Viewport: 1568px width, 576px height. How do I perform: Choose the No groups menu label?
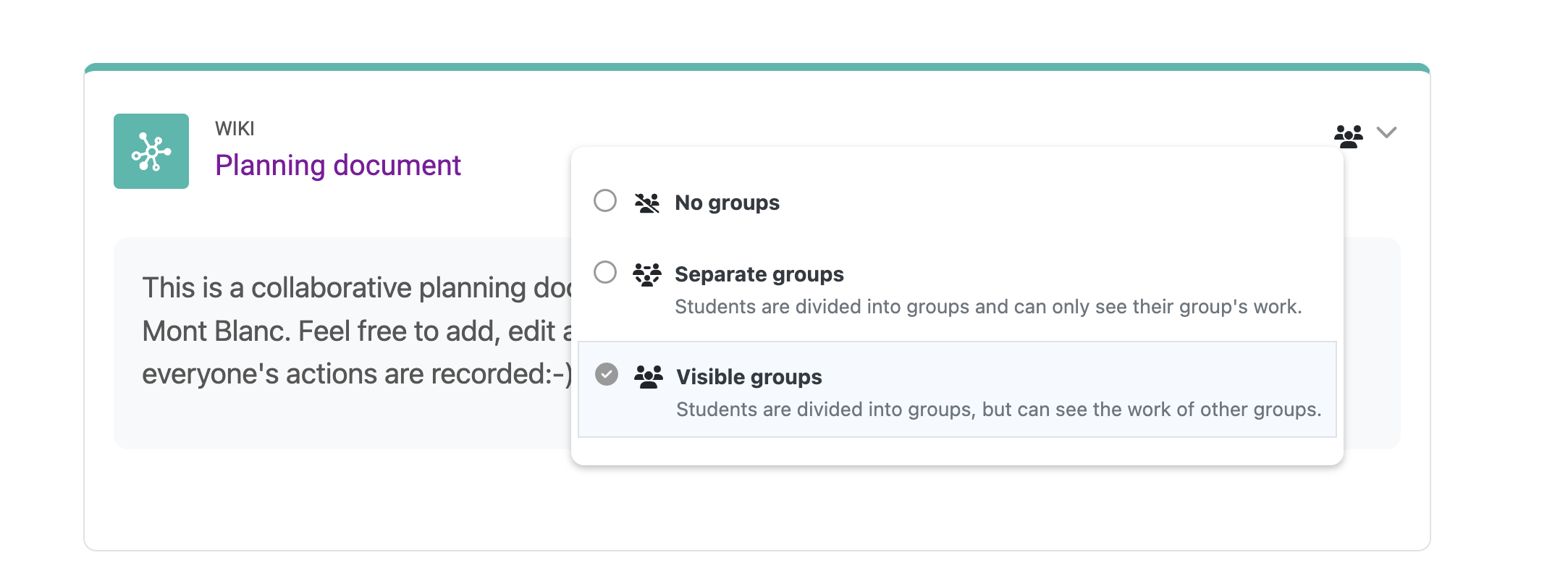tap(727, 203)
